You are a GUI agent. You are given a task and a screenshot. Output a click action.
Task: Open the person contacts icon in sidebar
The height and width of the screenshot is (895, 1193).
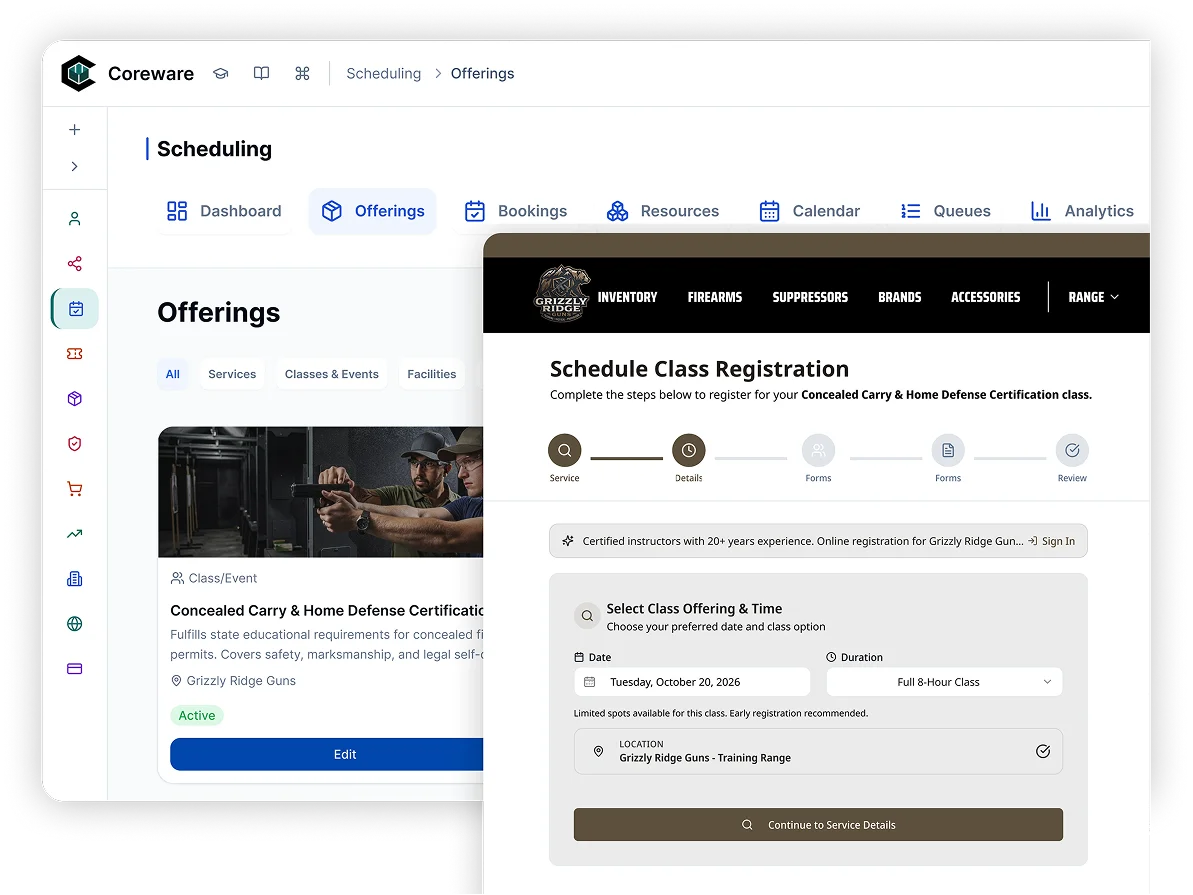click(75, 219)
